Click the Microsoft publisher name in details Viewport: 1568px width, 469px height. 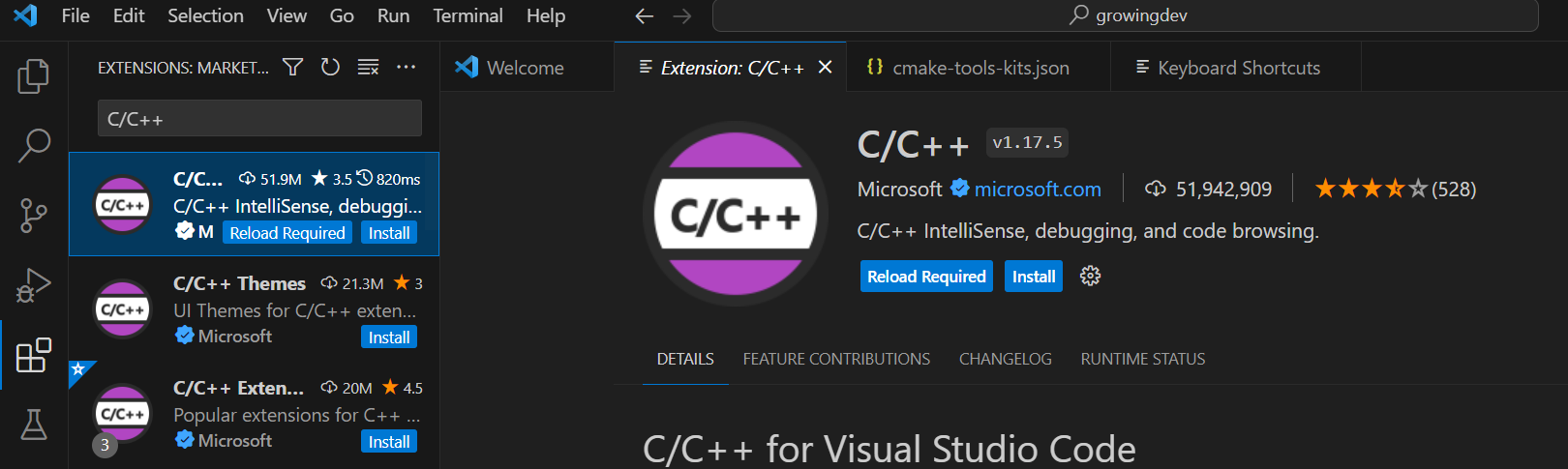click(x=899, y=189)
